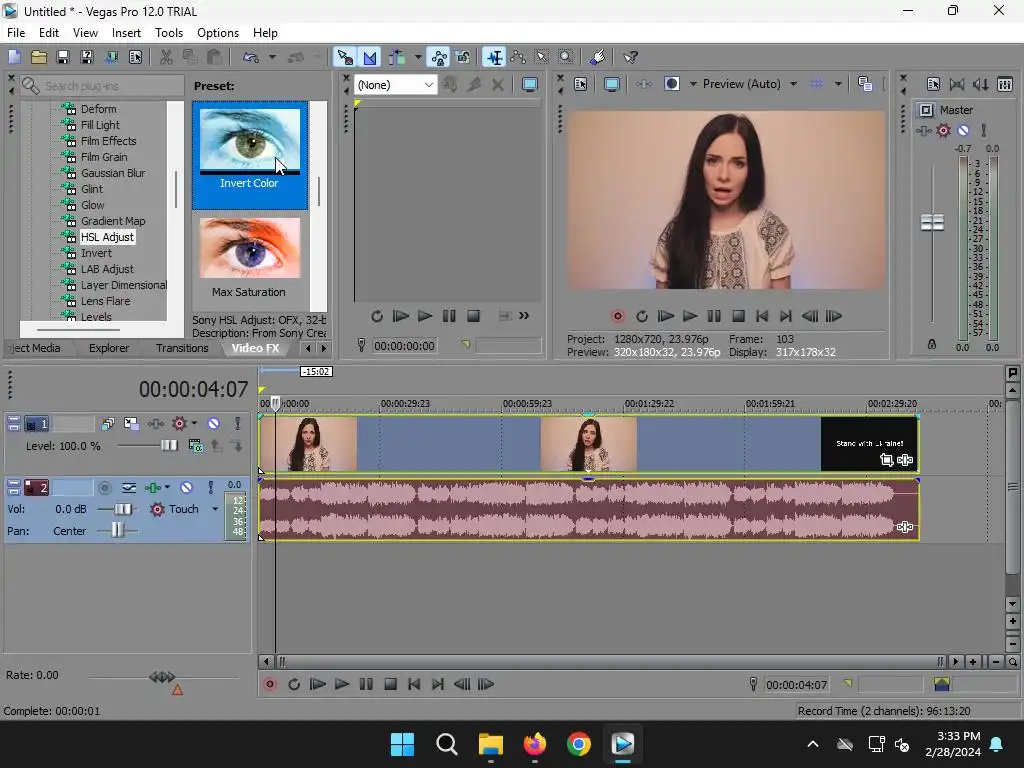Screen dimensions: 1024x768
Task: Click the trimmer Play button
Action: (x=424, y=316)
